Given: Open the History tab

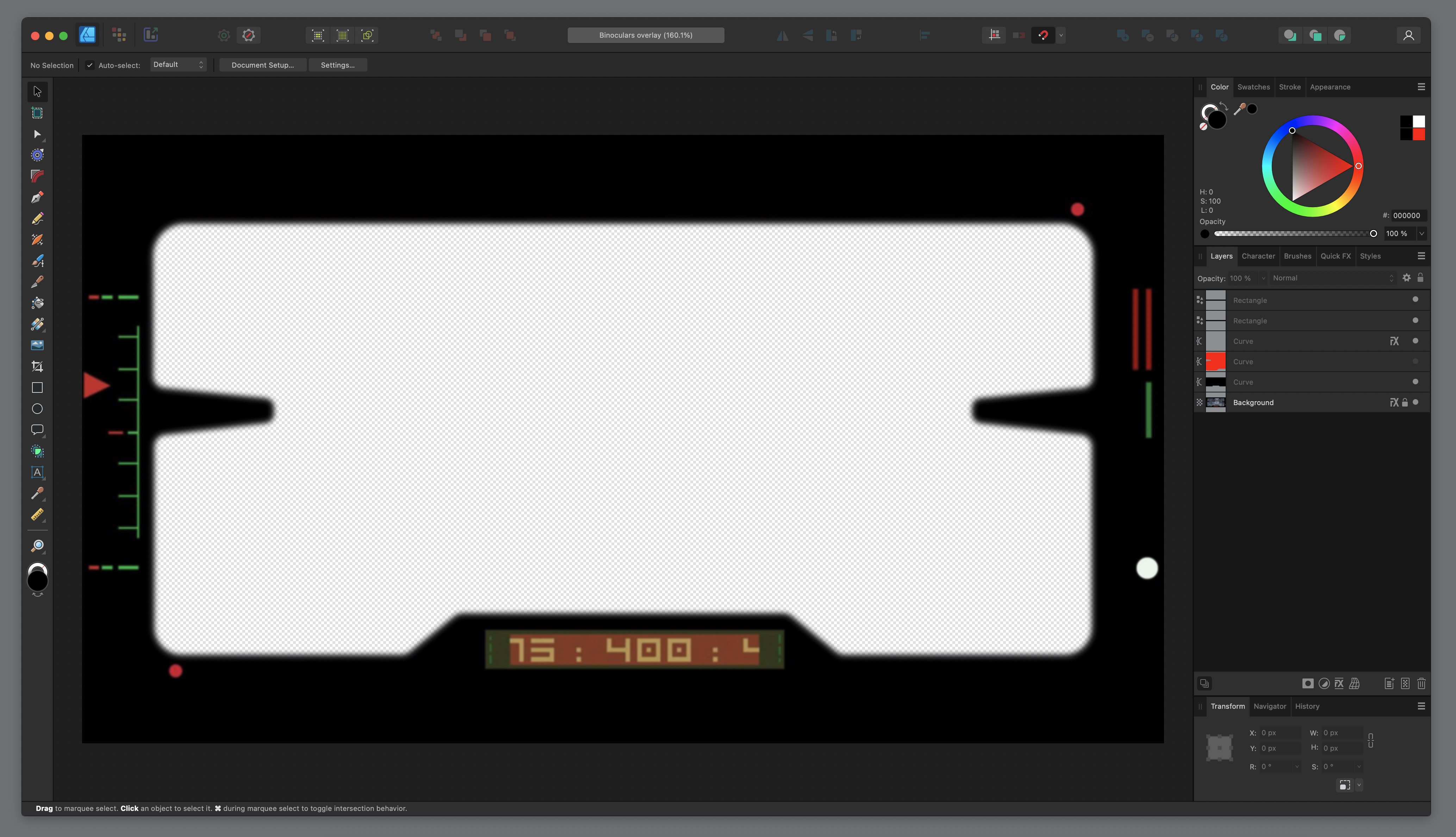Looking at the screenshot, I should pyautogui.click(x=1307, y=706).
